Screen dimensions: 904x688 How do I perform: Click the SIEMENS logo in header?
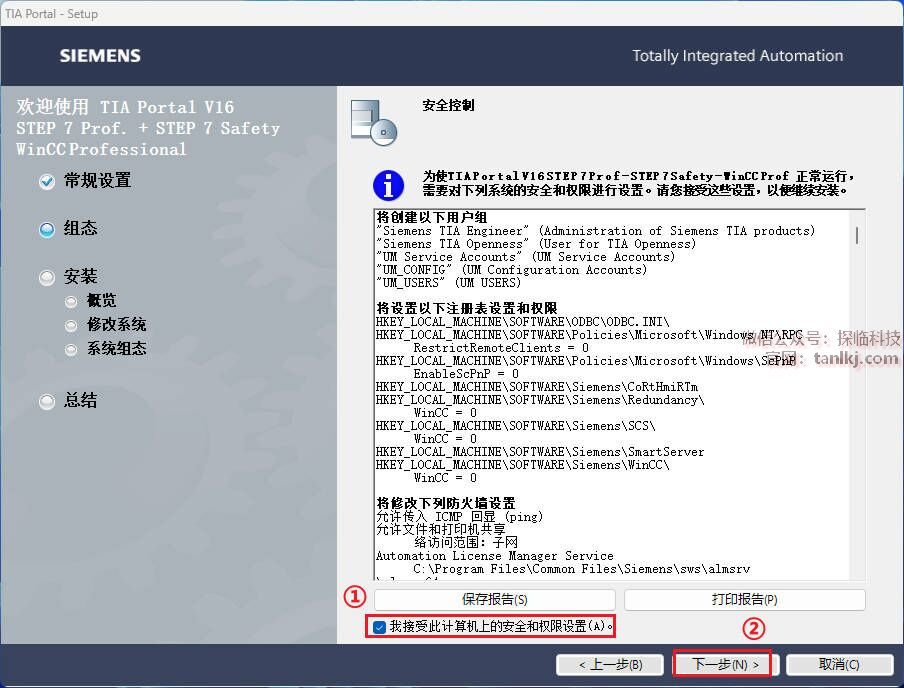pyautogui.click(x=100, y=55)
